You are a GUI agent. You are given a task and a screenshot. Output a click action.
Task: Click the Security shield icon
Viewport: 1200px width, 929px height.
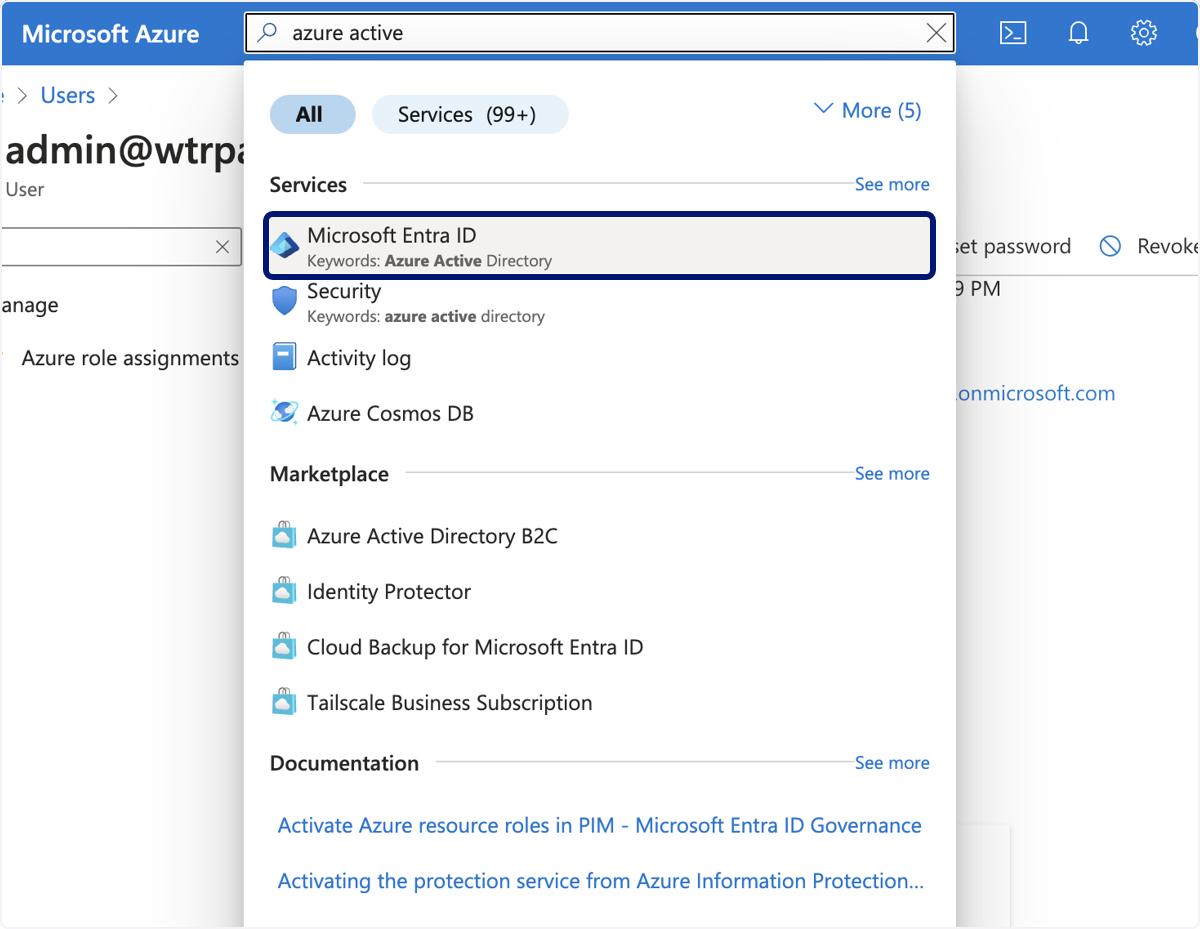tap(285, 301)
